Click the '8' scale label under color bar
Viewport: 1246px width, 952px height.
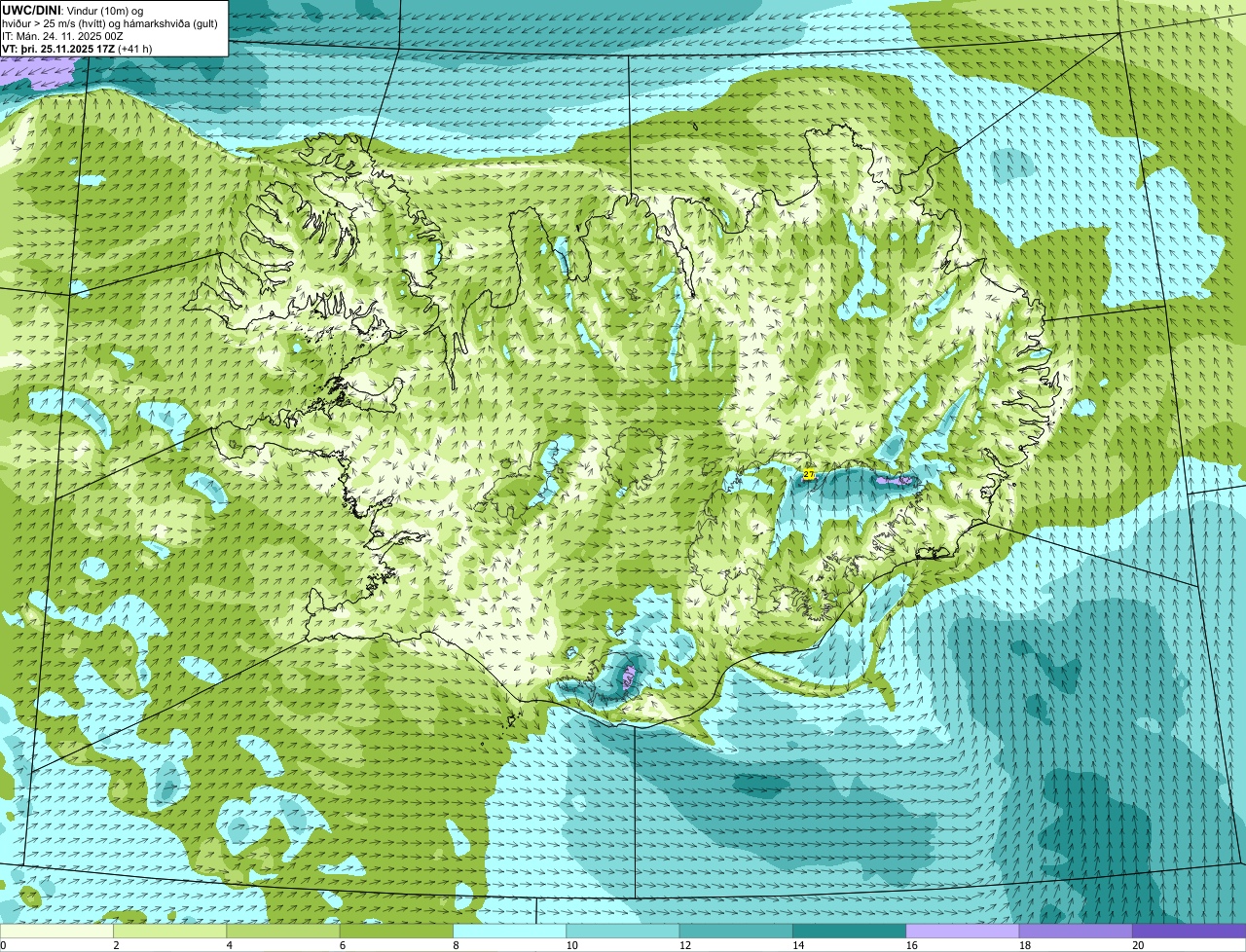pos(456,945)
